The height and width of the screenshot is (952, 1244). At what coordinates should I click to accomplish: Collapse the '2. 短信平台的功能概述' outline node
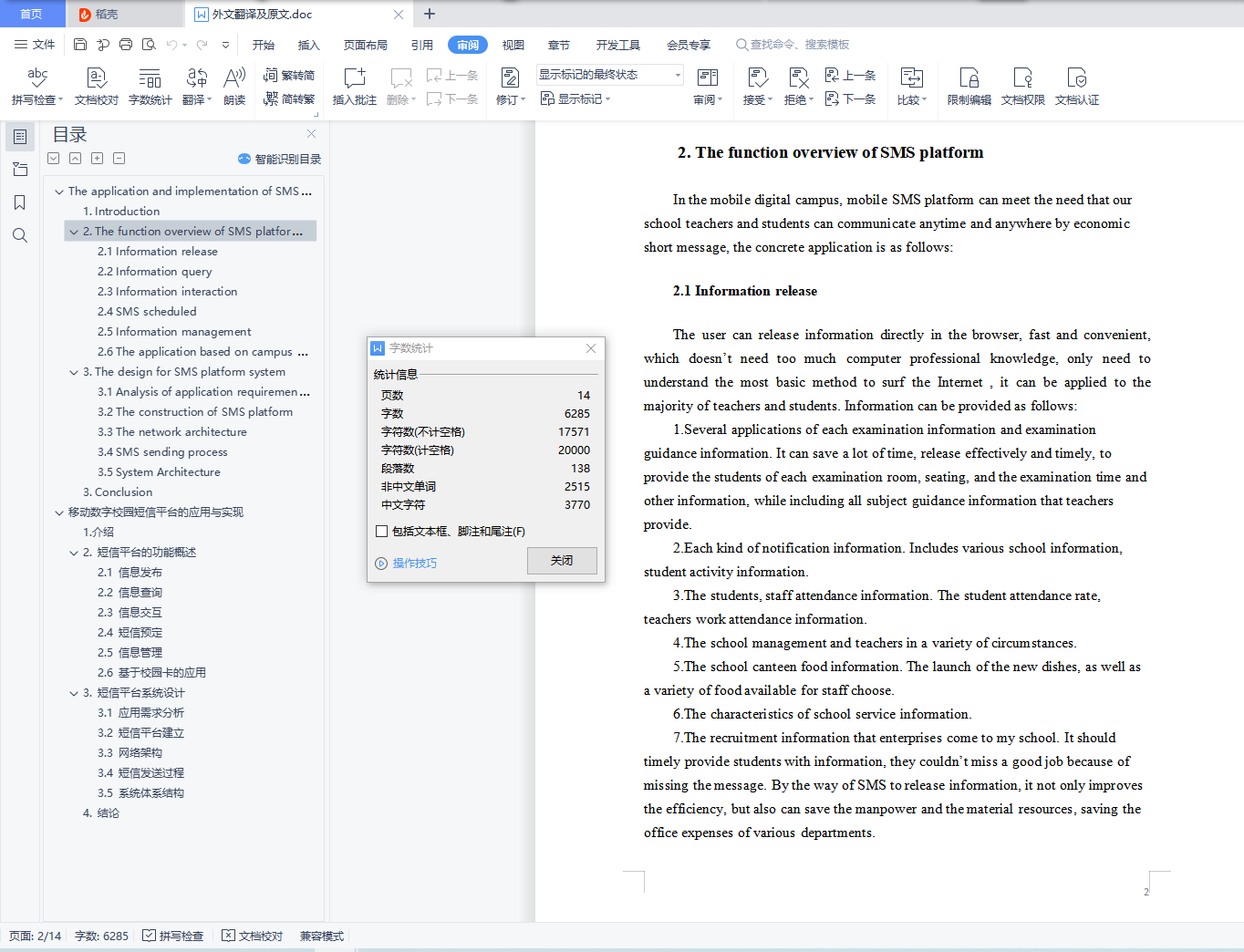click(x=74, y=553)
